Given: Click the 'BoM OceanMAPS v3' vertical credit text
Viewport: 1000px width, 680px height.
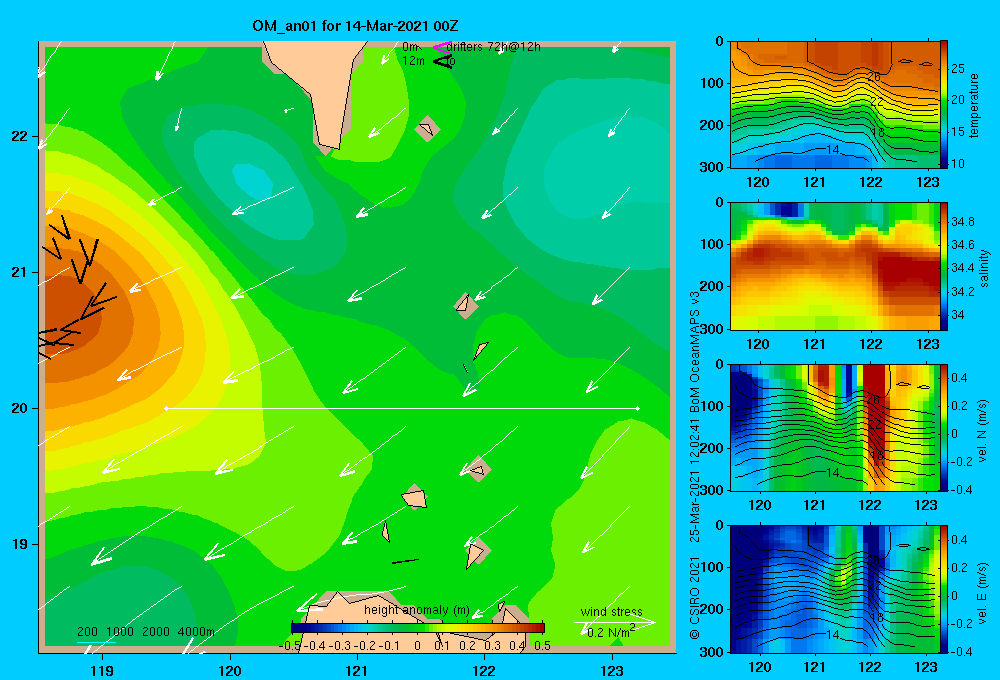Looking at the screenshot, I should (695, 352).
